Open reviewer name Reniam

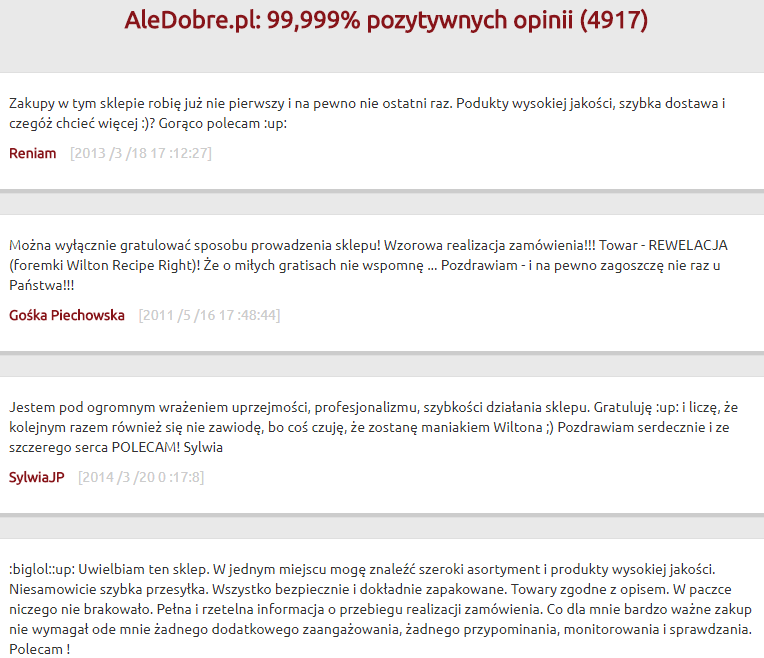point(33,153)
